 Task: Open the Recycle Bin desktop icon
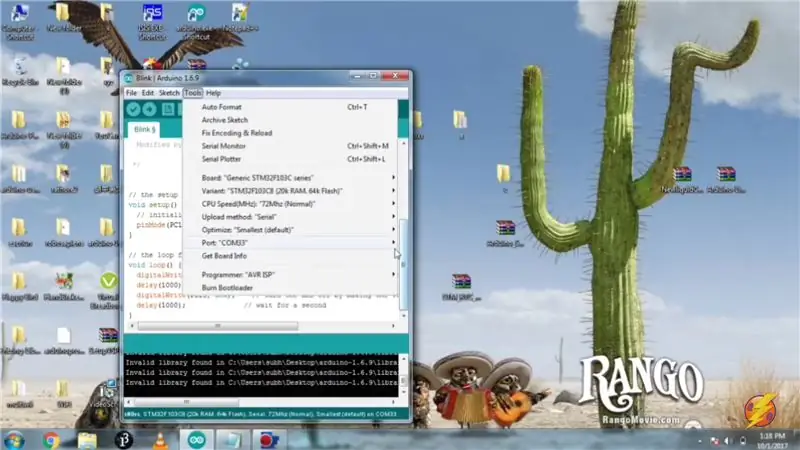pos(20,71)
